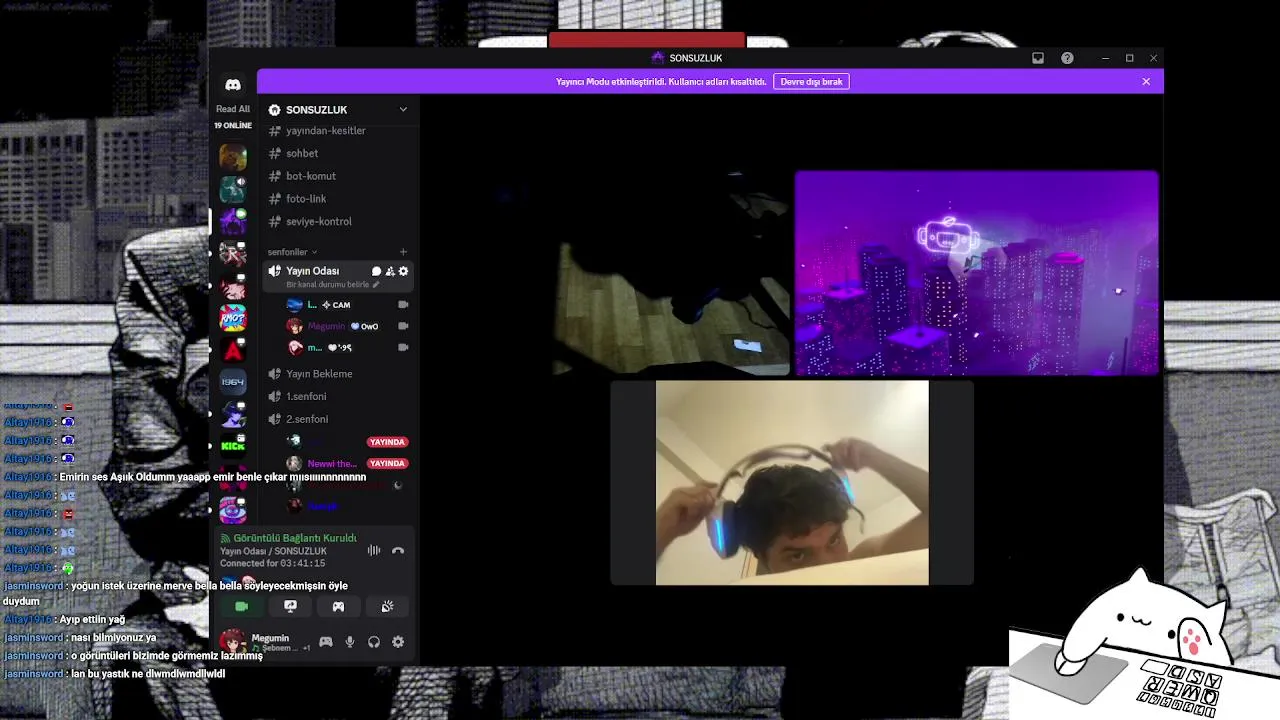
Task: Dismiss the Streamer Mode purple banner
Action: [1146, 82]
